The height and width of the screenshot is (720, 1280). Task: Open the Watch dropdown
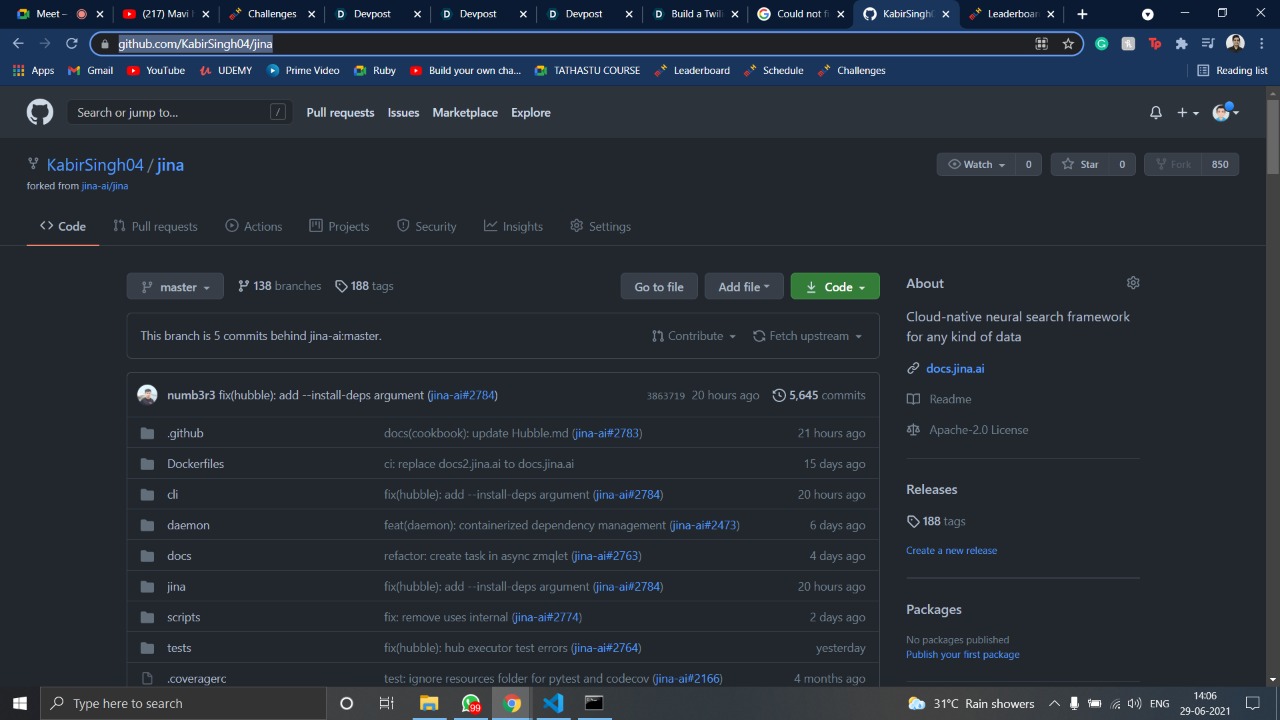tap(976, 164)
